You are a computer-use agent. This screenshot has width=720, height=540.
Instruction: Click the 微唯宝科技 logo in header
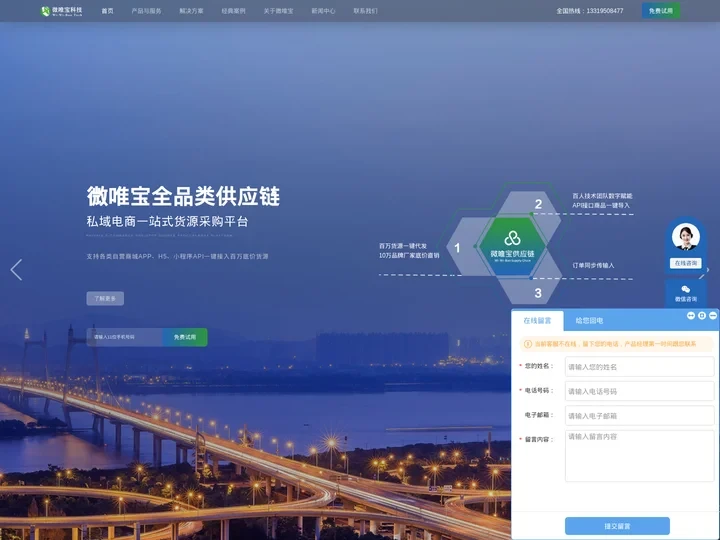tap(62, 11)
